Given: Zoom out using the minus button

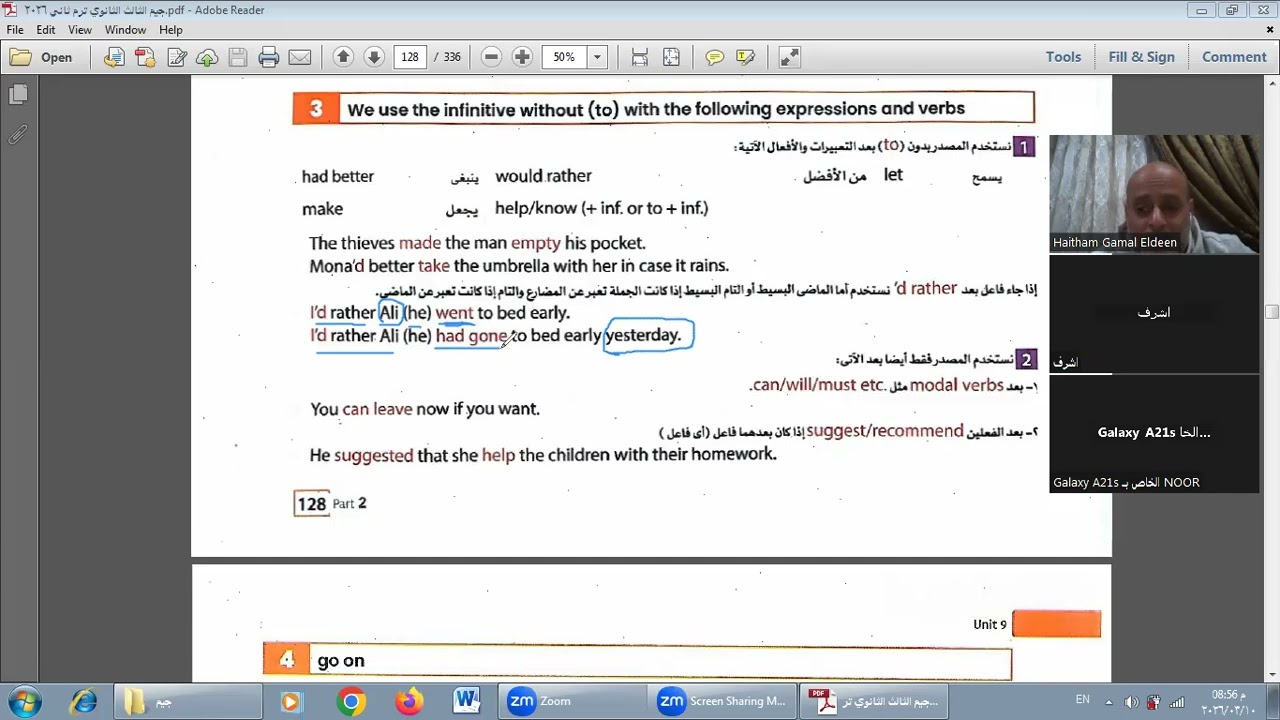Looking at the screenshot, I should 491,57.
